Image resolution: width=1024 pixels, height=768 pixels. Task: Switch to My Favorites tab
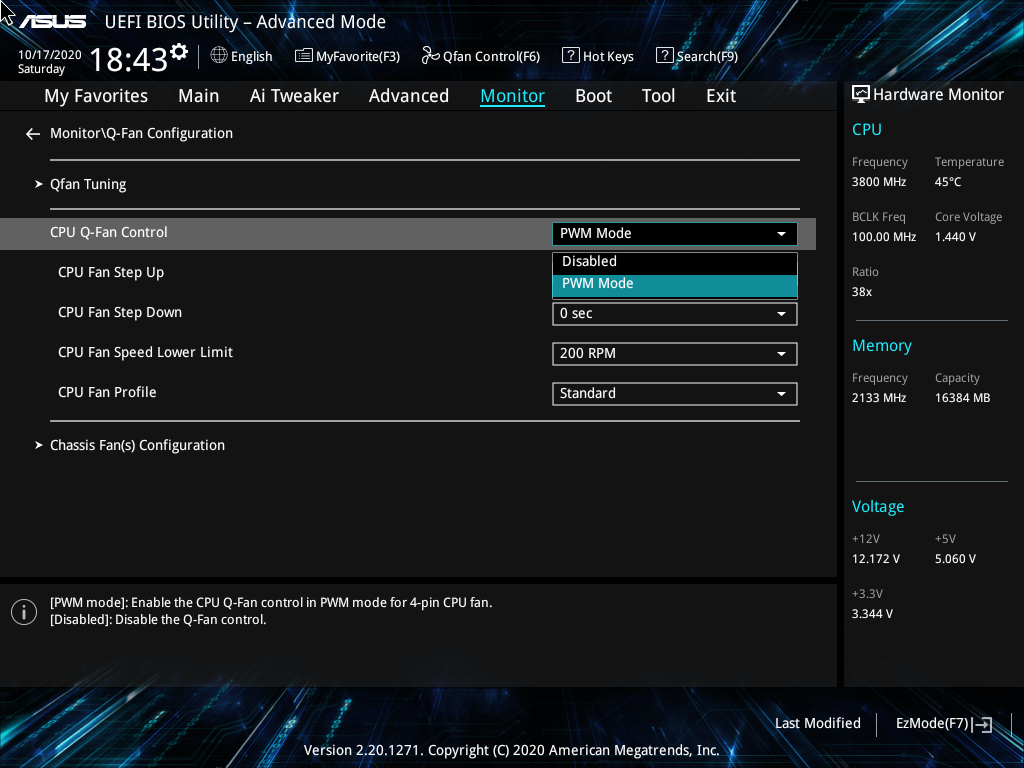click(96, 96)
